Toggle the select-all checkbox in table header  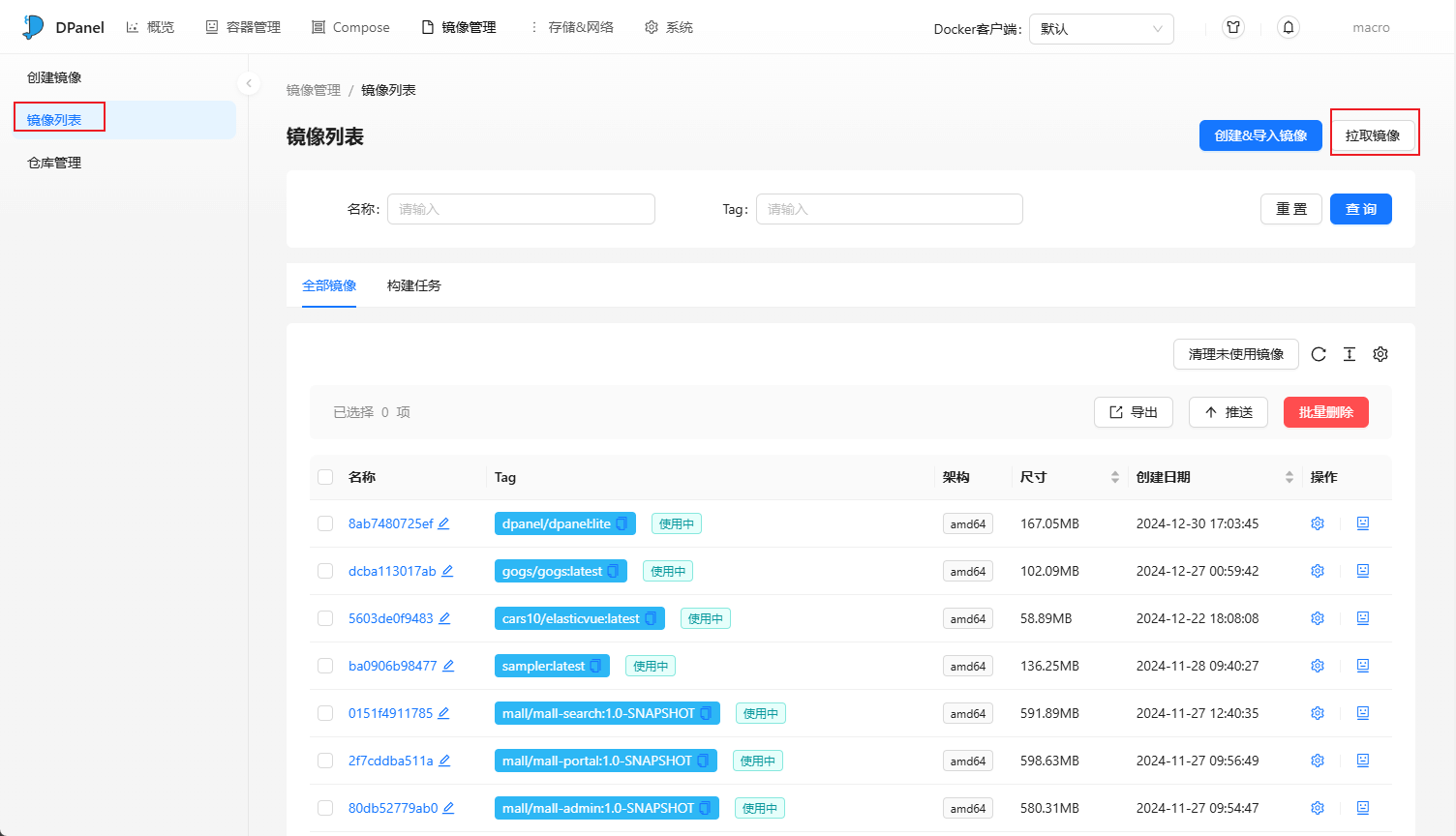coord(325,477)
